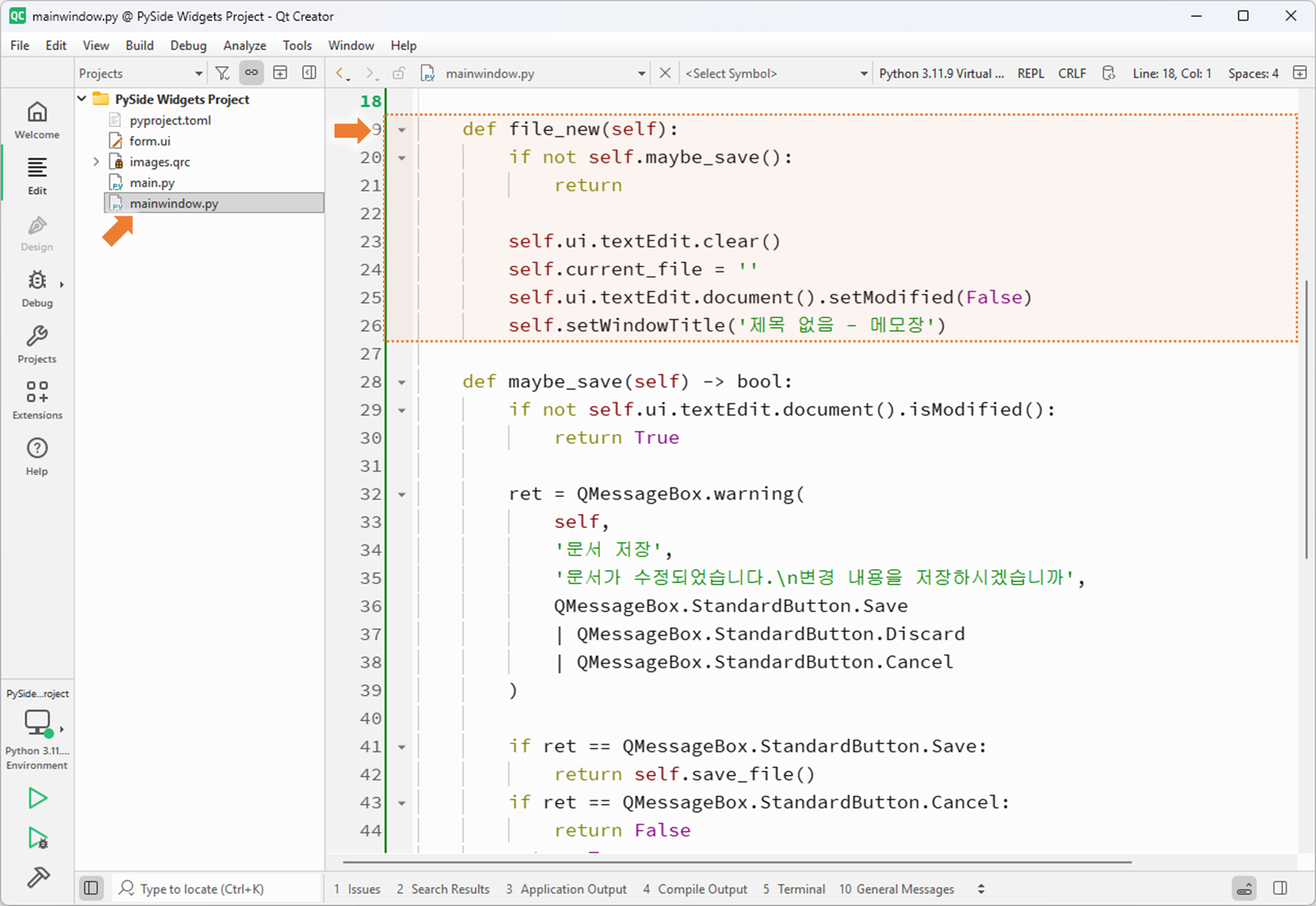Toggle progress details button at bottom right
This screenshot has width=1316, height=906.
(x=1245, y=888)
